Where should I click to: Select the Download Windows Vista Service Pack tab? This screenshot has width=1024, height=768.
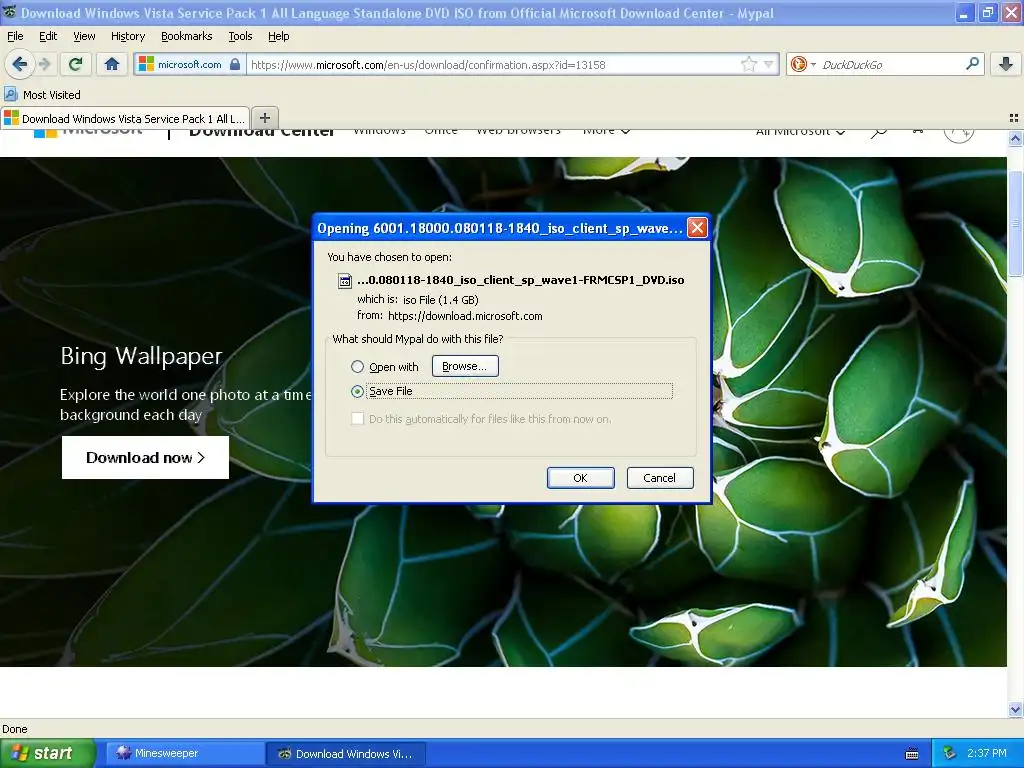pos(125,118)
